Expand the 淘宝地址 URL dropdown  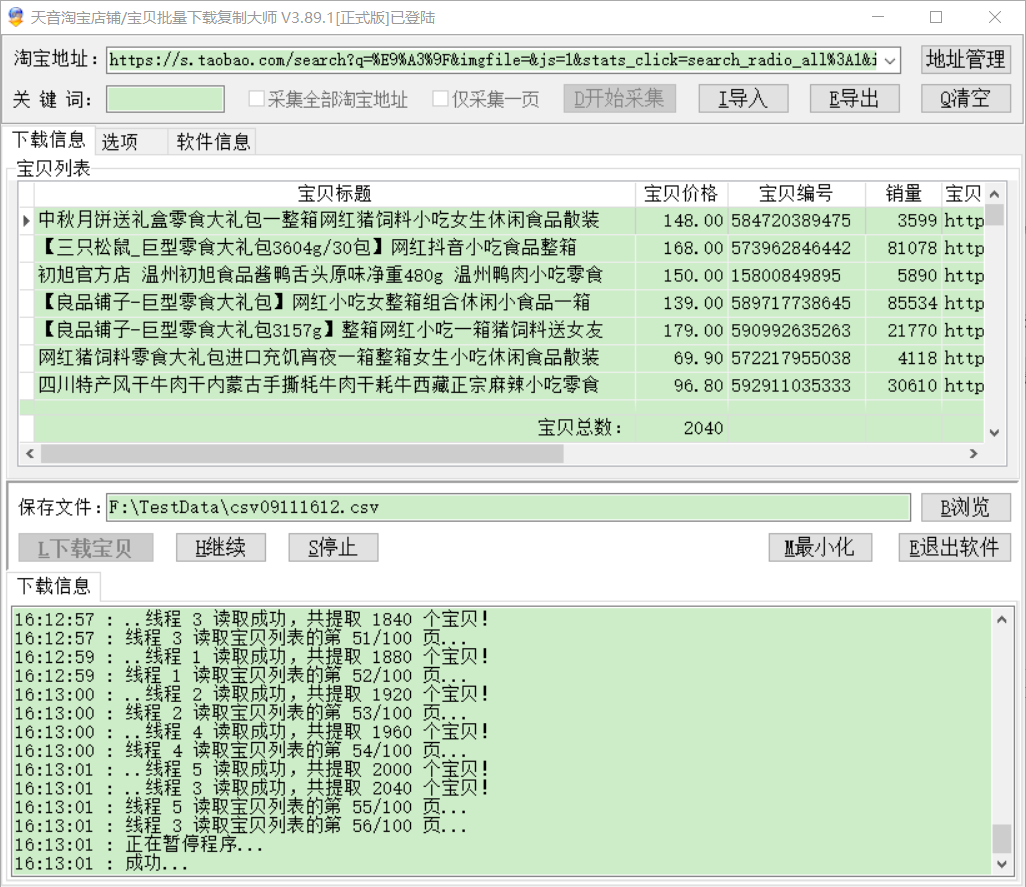pyautogui.click(x=890, y=60)
